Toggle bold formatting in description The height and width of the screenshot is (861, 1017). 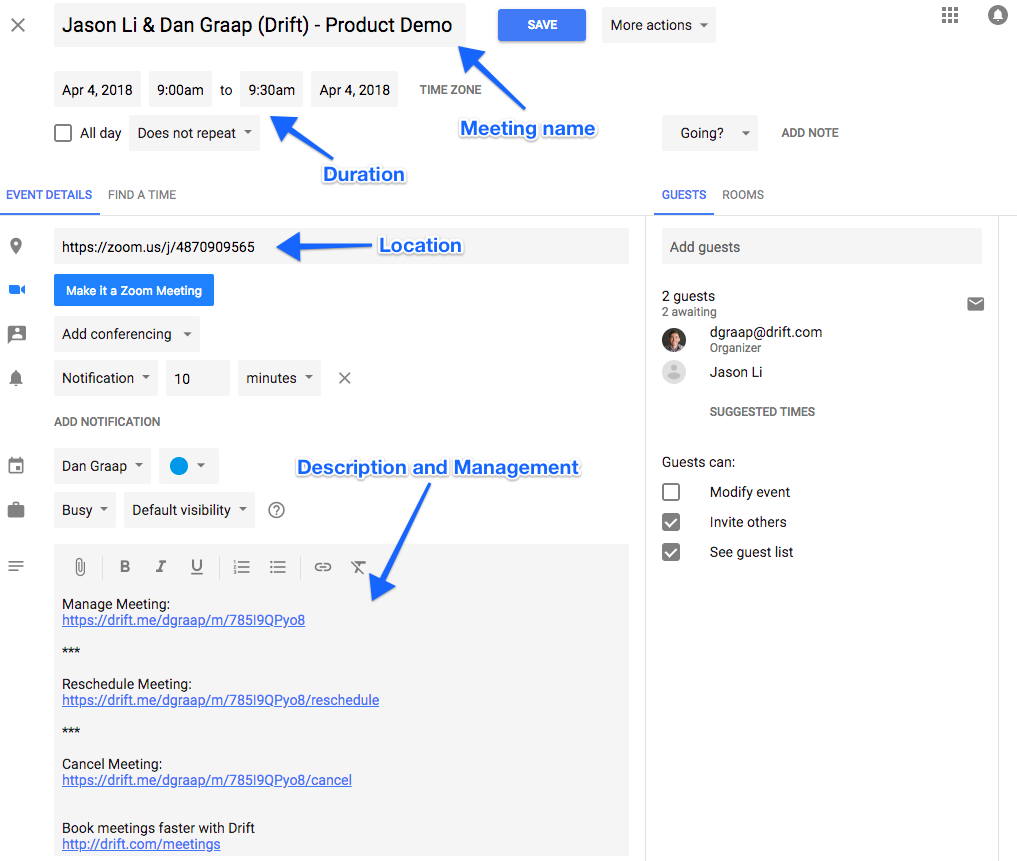(x=125, y=566)
